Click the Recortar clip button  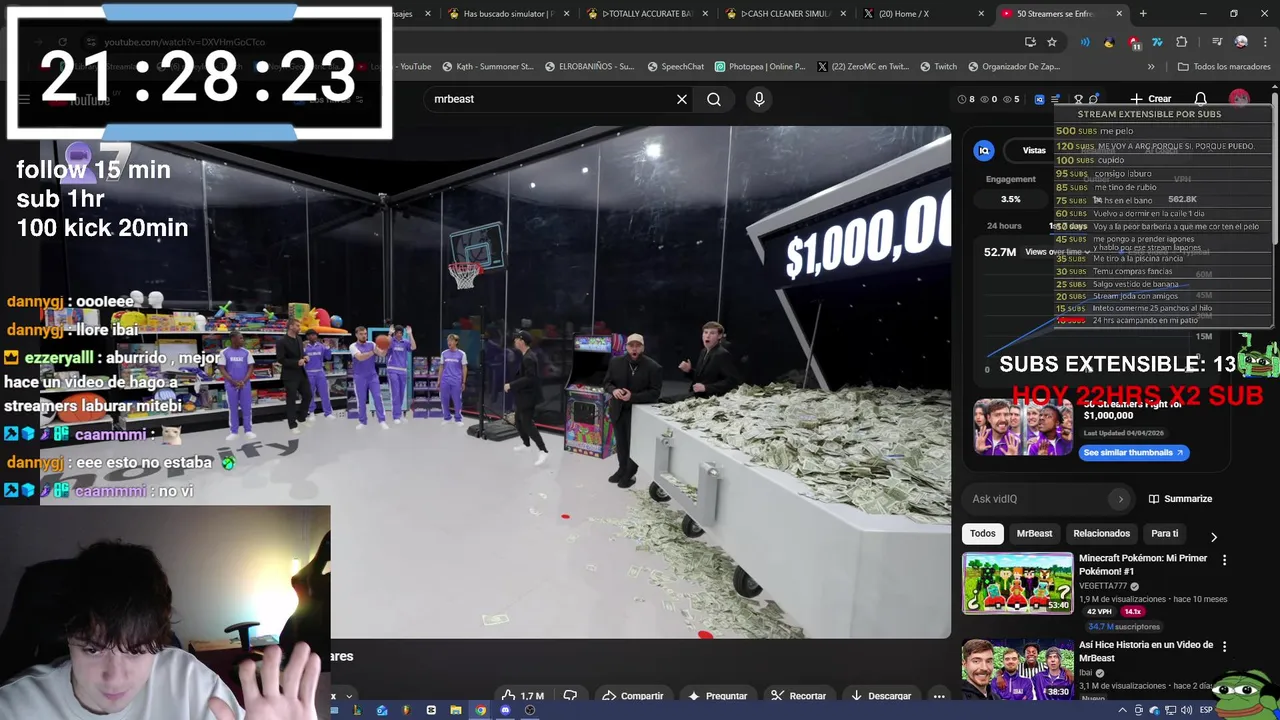pos(798,696)
